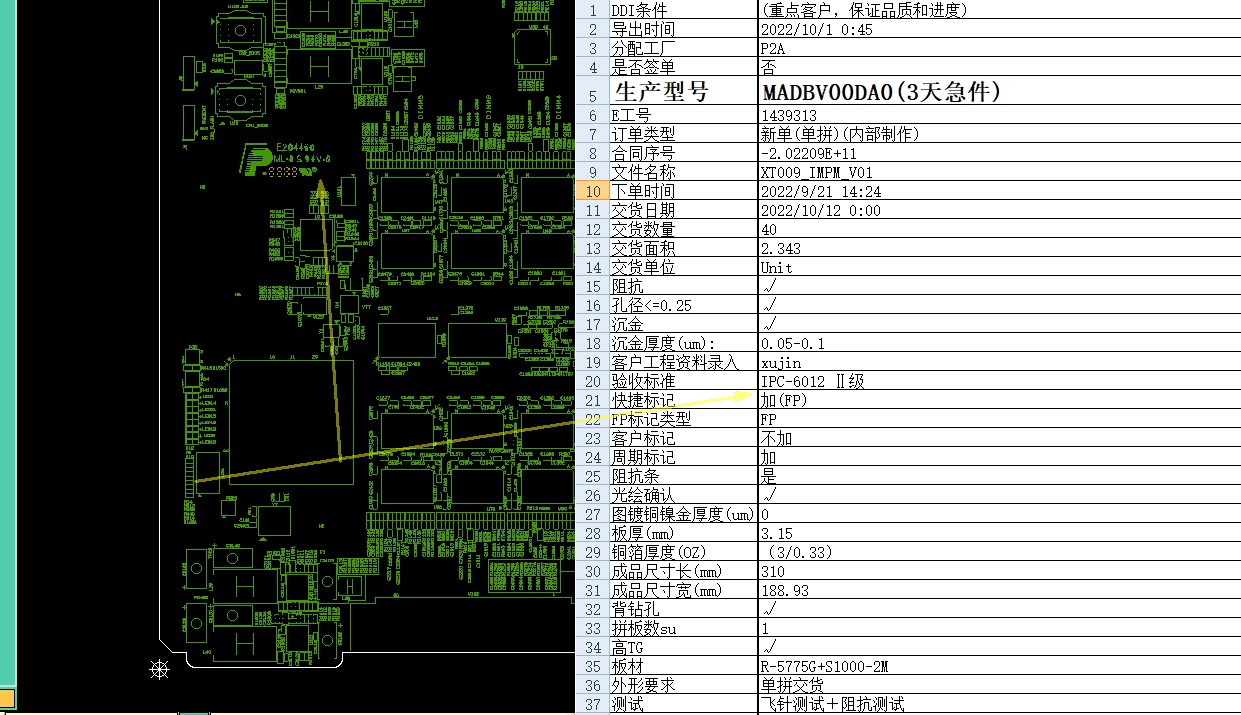
Task: Select the 新单(单拼)(内部制作) cell
Action: point(999,134)
